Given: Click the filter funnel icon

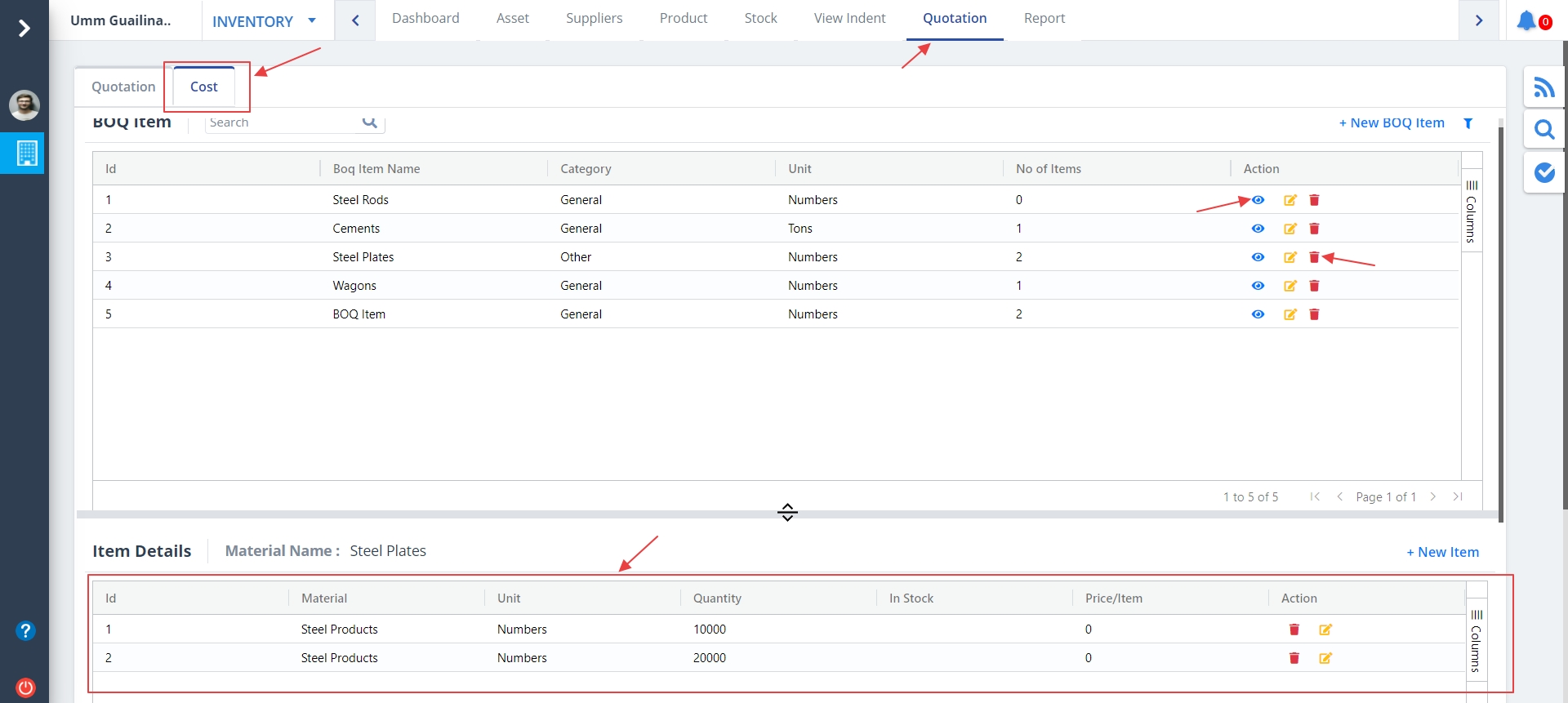Looking at the screenshot, I should tap(1468, 123).
